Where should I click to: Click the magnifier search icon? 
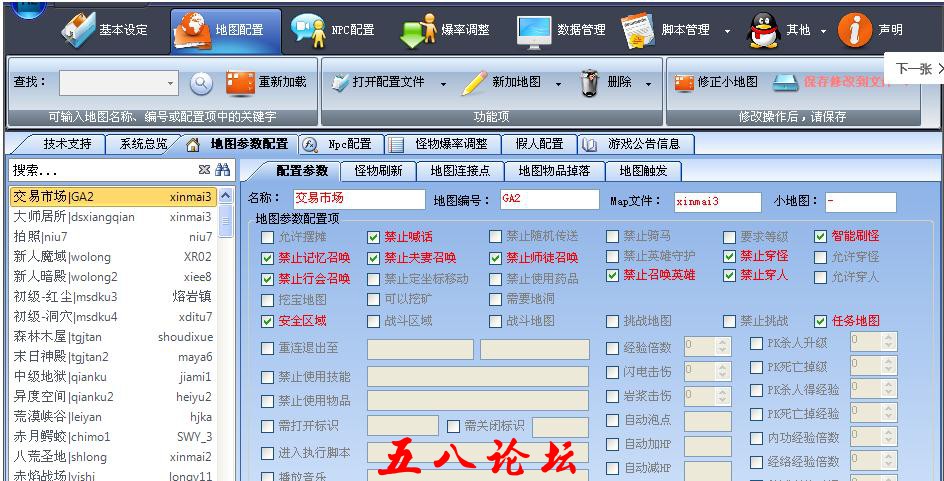pos(201,83)
